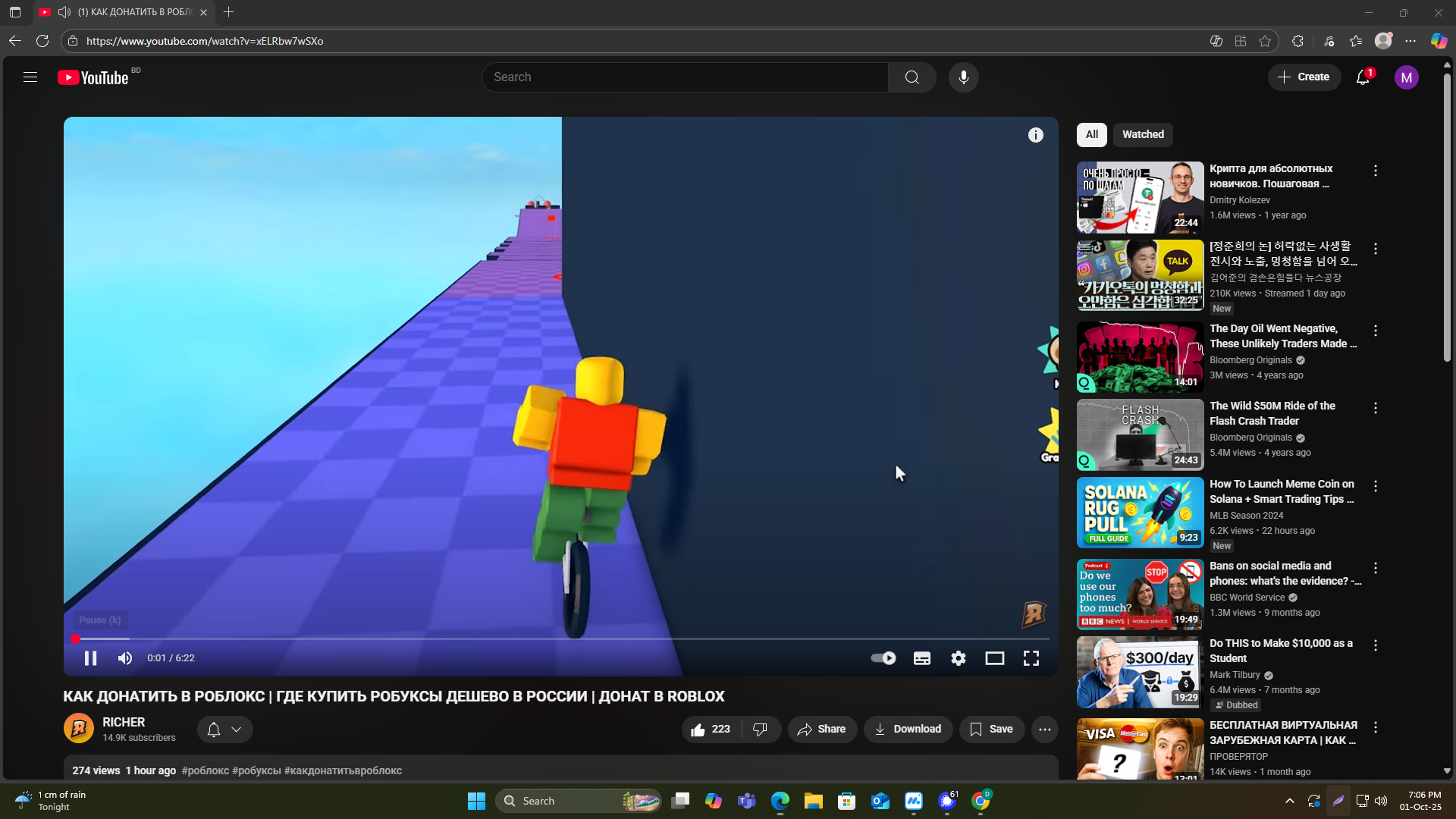Select the All filter chip
Image resolution: width=1456 pixels, height=819 pixels.
pos(1092,135)
